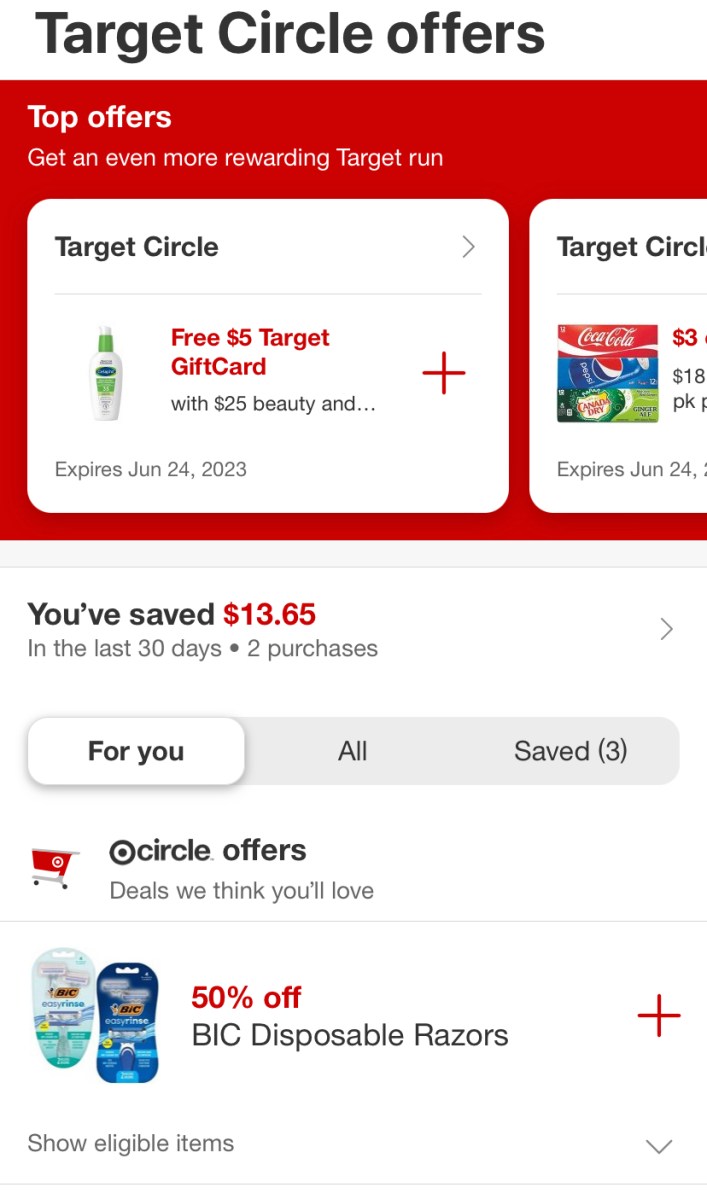This screenshot has width=707, height=1199.
Task: Click the Target Circle offers page title
Action: point(290,35)
